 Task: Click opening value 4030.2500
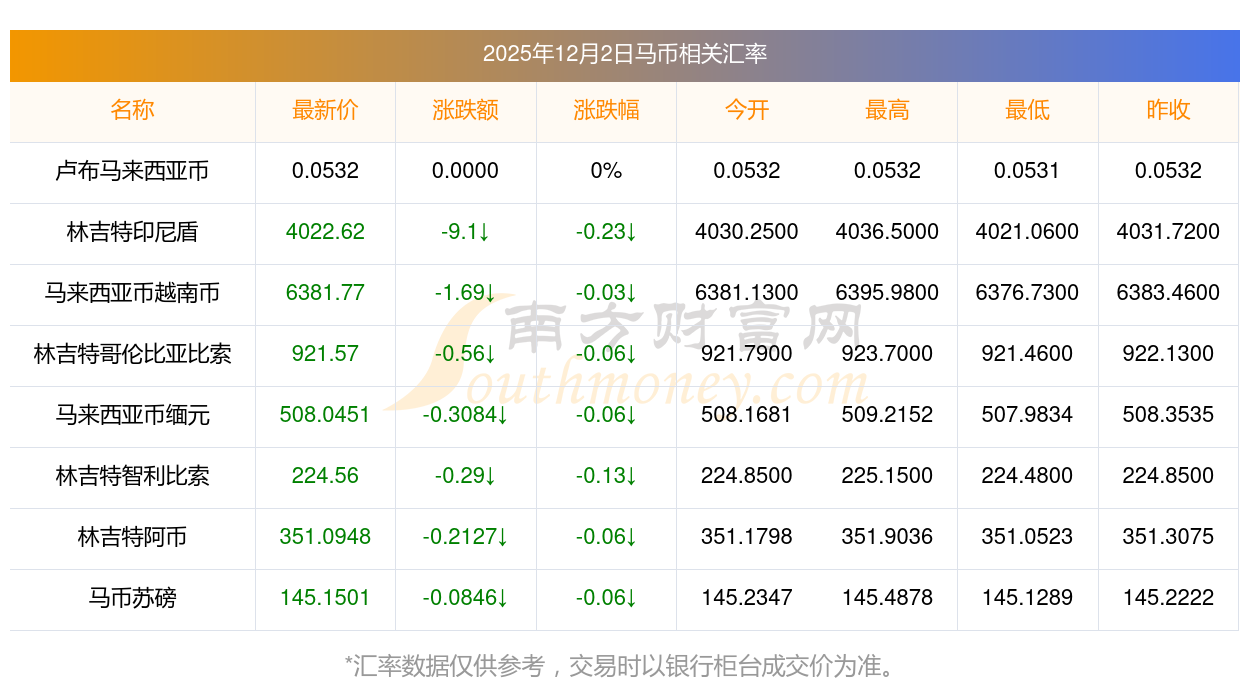pyautogui.click(x=747, y=232)
